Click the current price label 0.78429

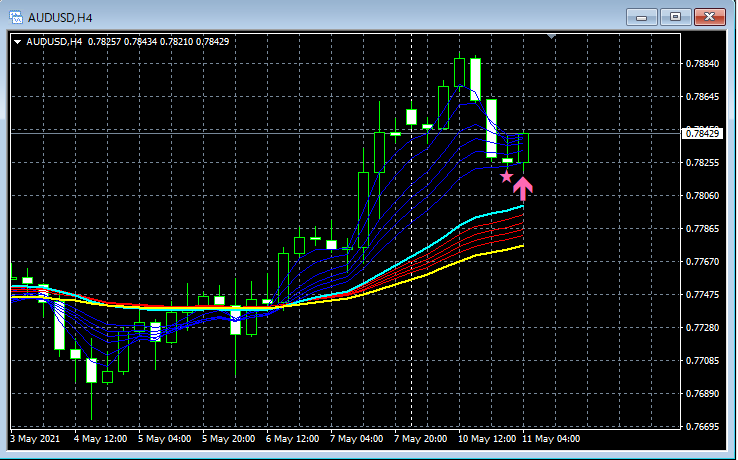pos(702,134)
